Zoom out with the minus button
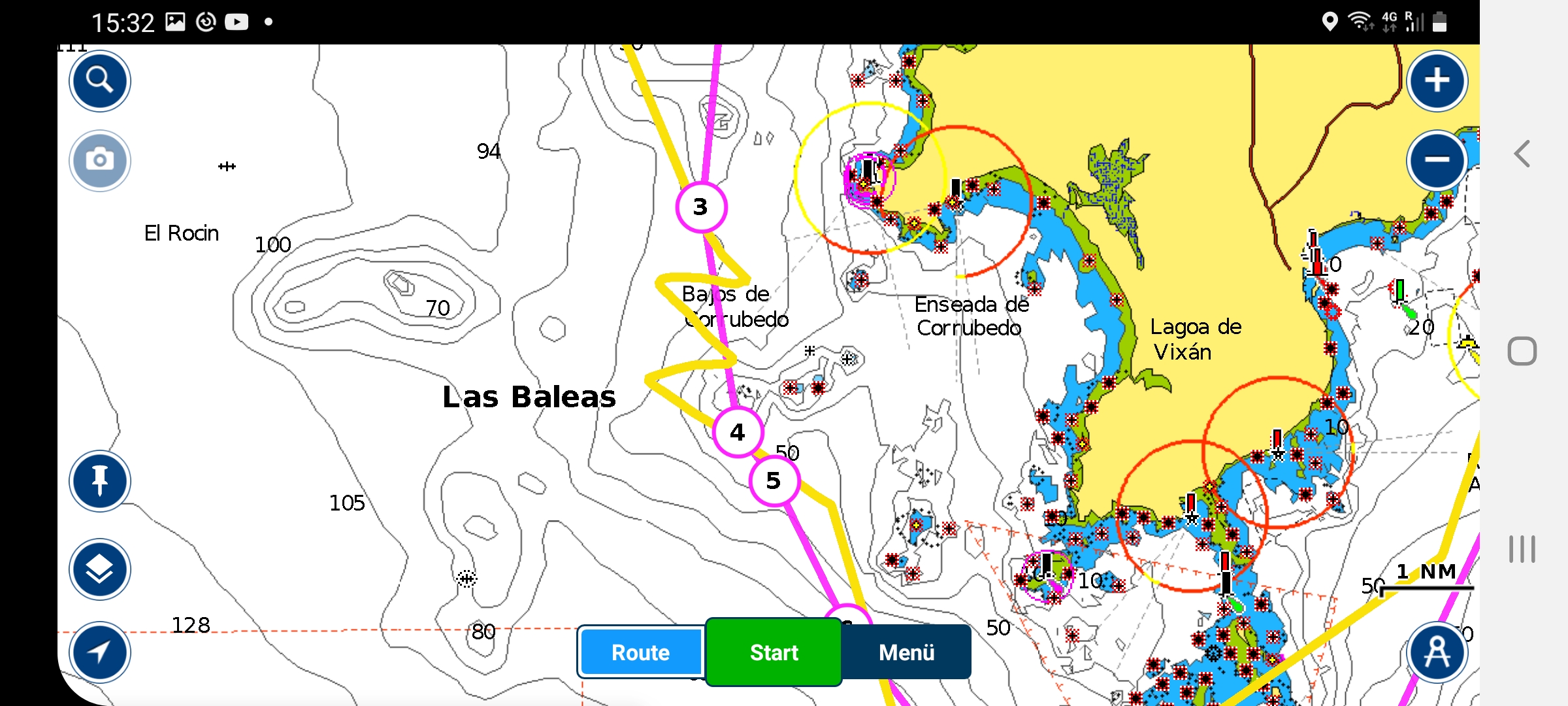This screenshot has height=706, width=1568. click(1437, 160)
